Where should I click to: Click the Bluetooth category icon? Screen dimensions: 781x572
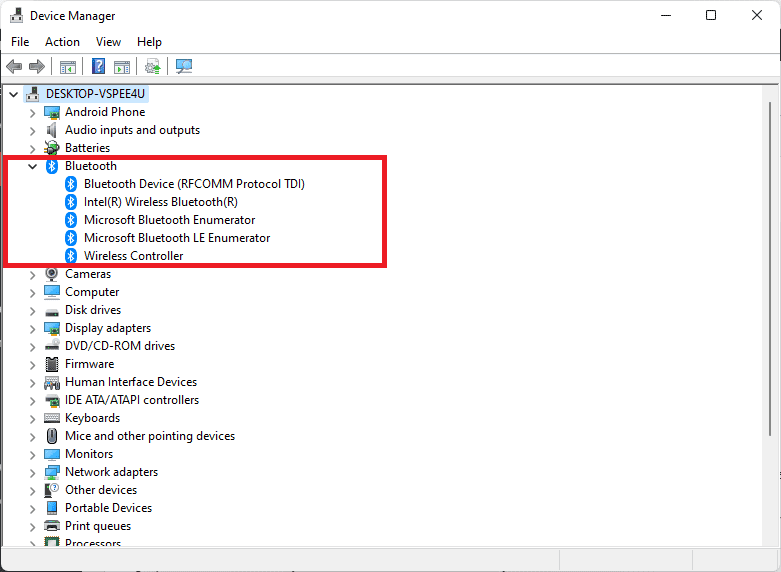52,166
